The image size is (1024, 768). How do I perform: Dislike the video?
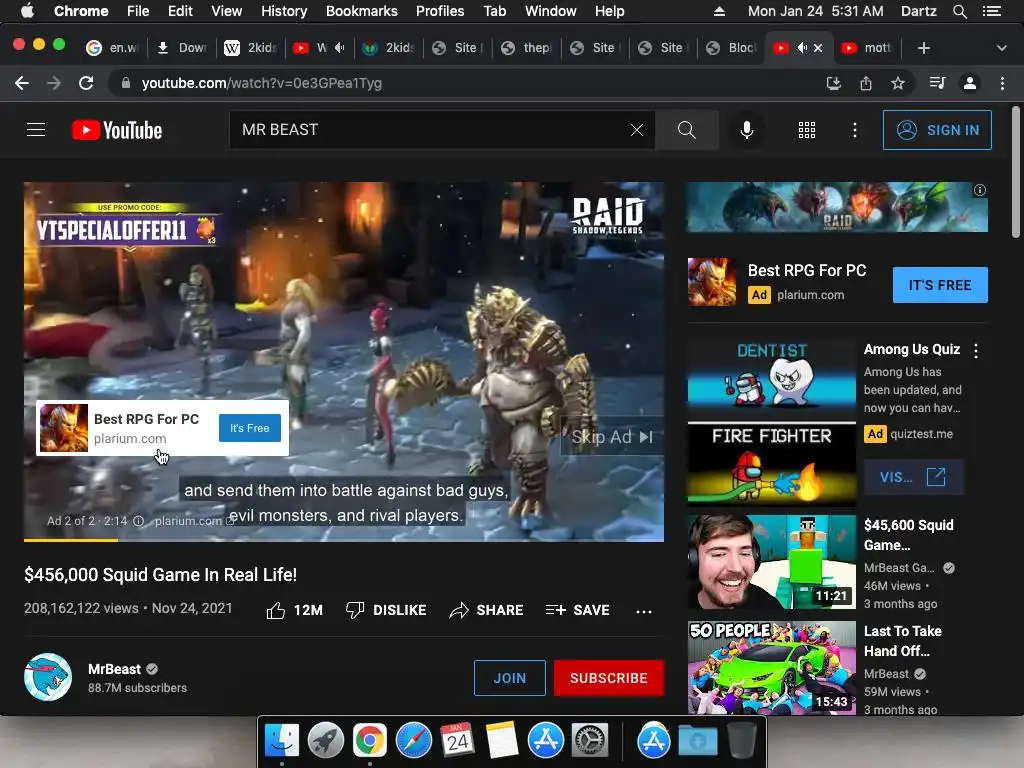point(386,610)
